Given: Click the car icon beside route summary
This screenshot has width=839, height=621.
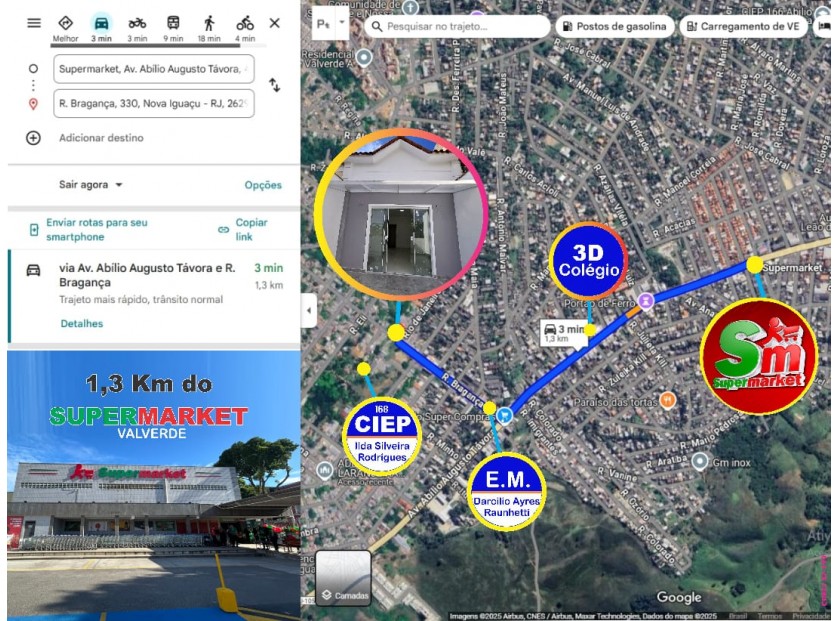Looking at the screenshot, I should 33,270.
